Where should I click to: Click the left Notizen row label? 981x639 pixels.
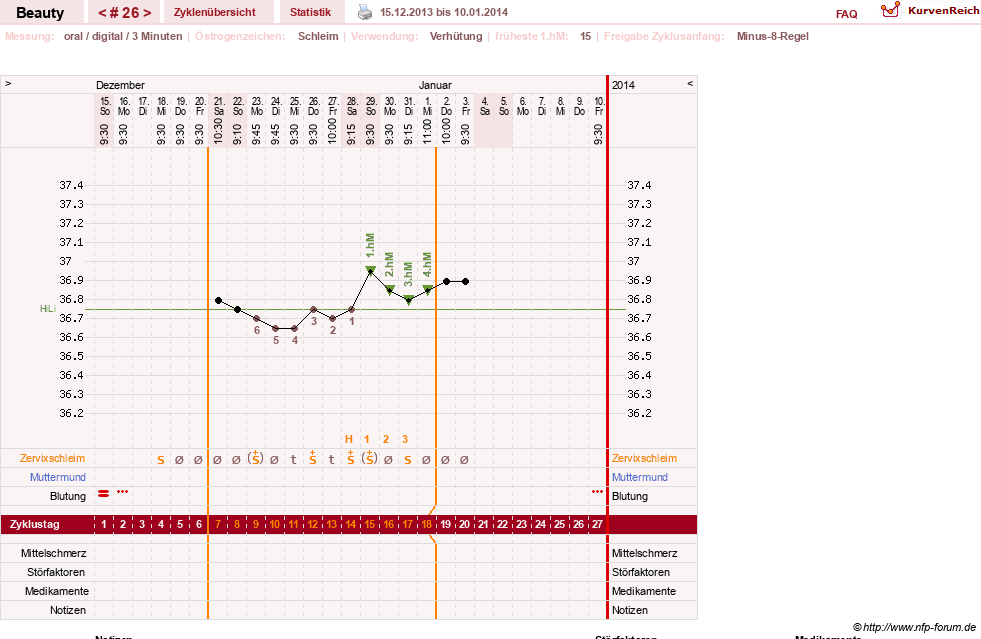(68, 610)
